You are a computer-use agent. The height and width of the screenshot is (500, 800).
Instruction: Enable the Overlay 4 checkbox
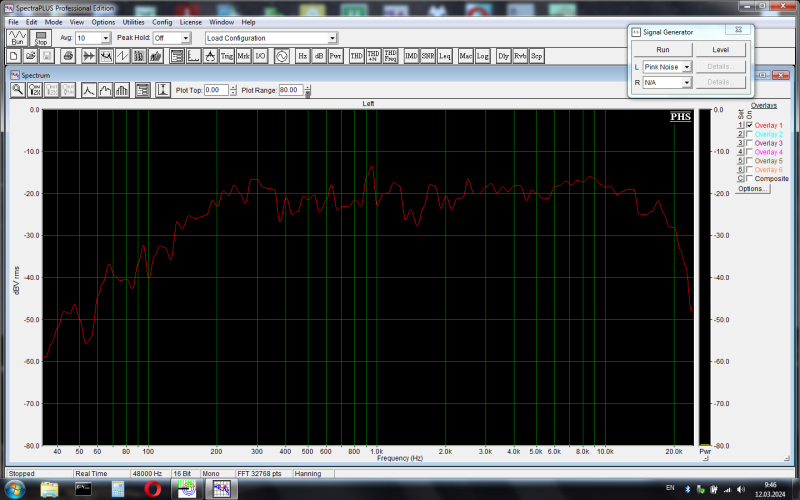pyautogui.click(x=749, y=152)
